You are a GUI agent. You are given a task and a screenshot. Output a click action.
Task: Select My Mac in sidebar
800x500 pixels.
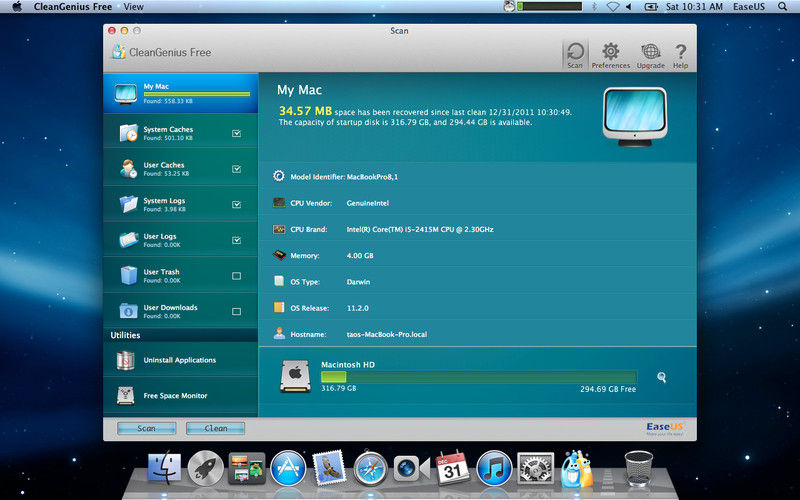pyautogui.click(x=181, y=93)
